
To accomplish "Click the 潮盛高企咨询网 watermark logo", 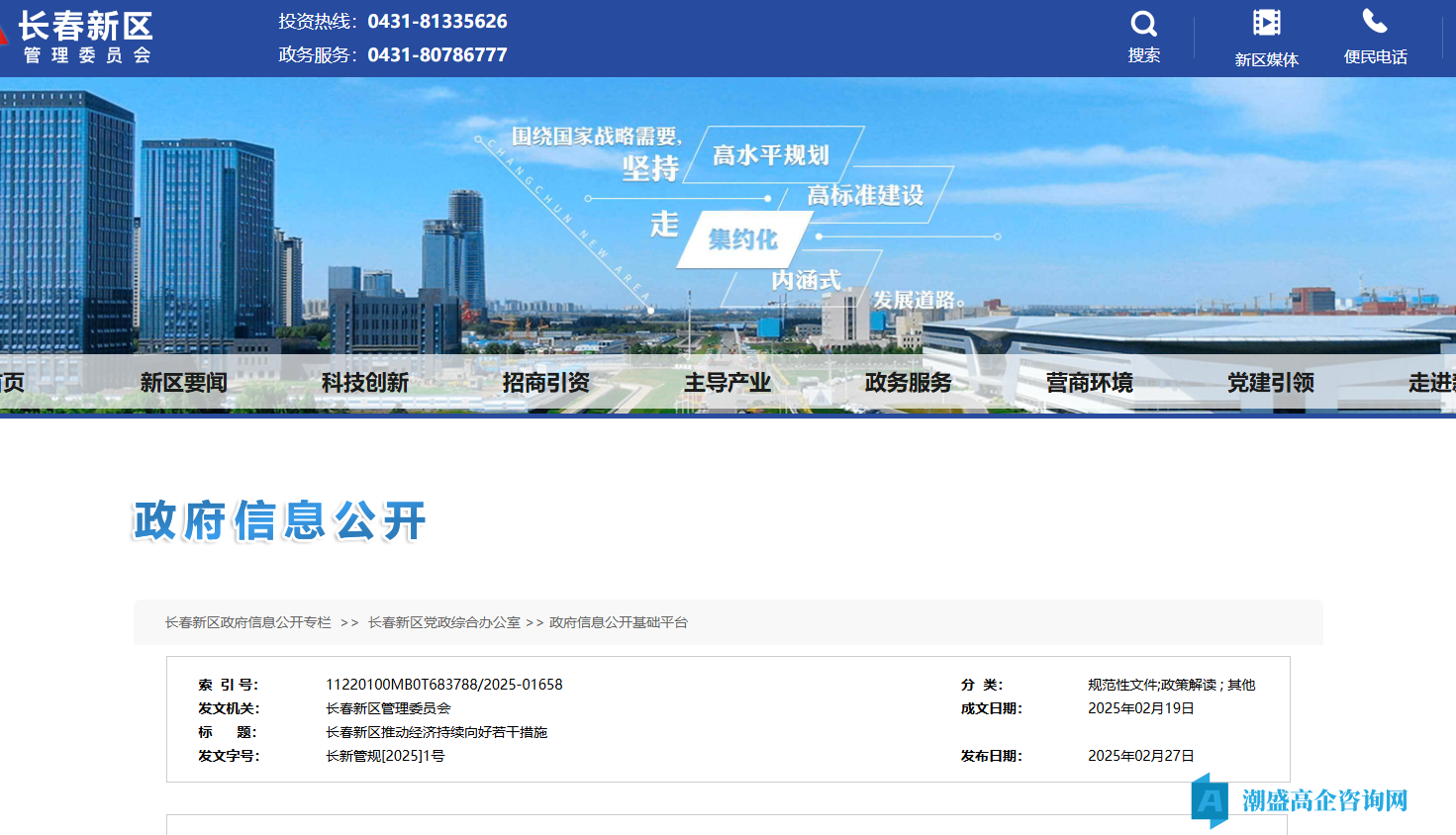I will click(x=1301, y=799).
